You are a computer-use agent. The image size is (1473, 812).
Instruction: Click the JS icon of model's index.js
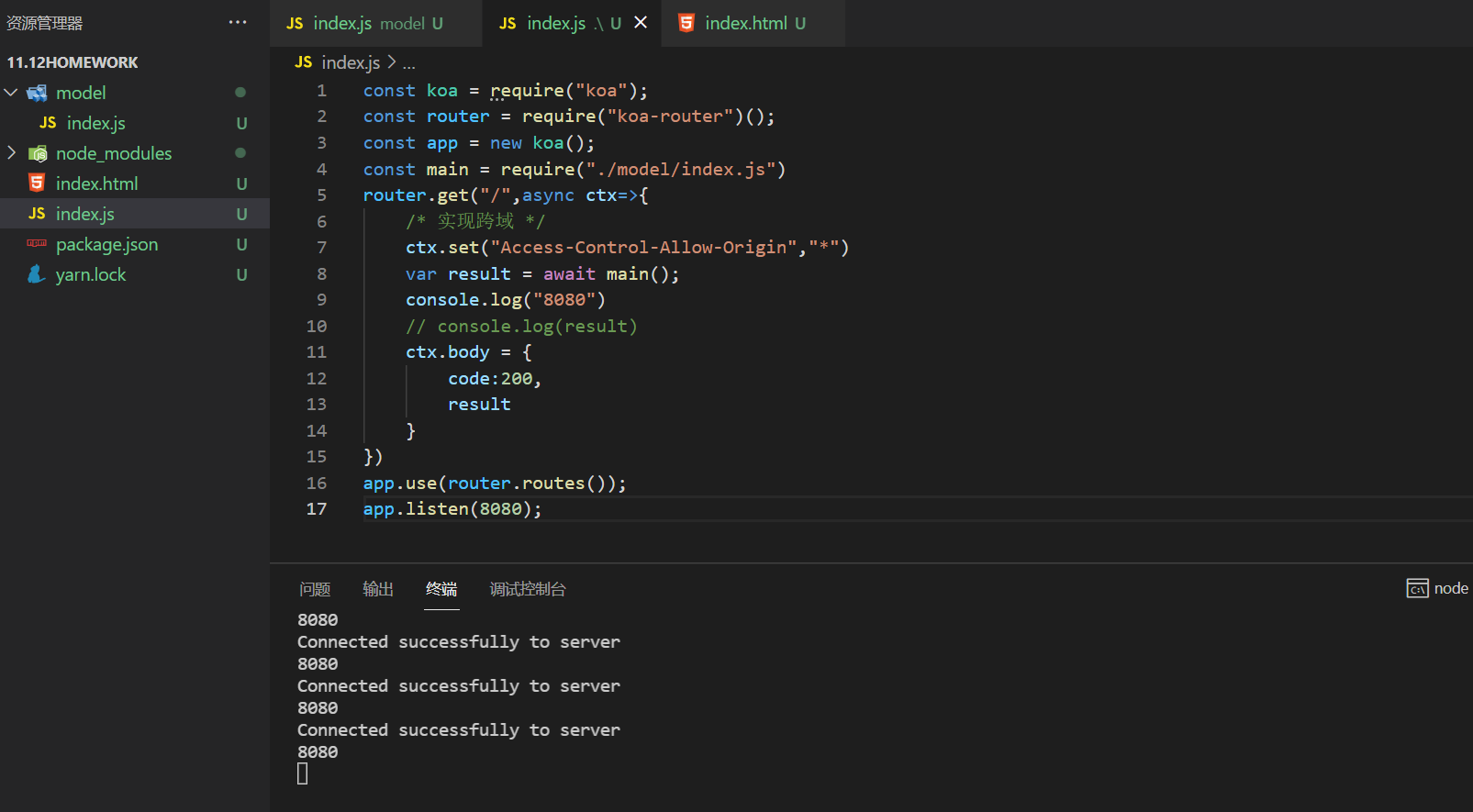click(x=48, y=123)
